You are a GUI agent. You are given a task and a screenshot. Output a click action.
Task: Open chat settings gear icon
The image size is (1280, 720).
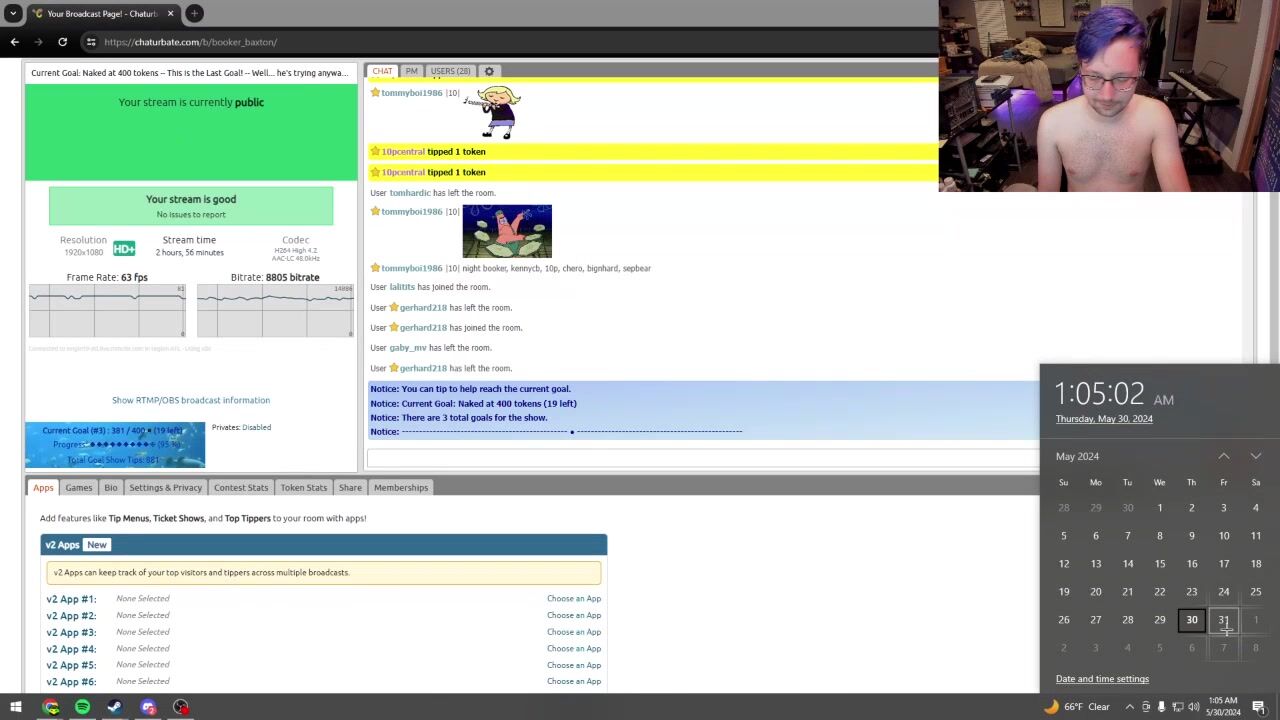[x=489, y=71]
